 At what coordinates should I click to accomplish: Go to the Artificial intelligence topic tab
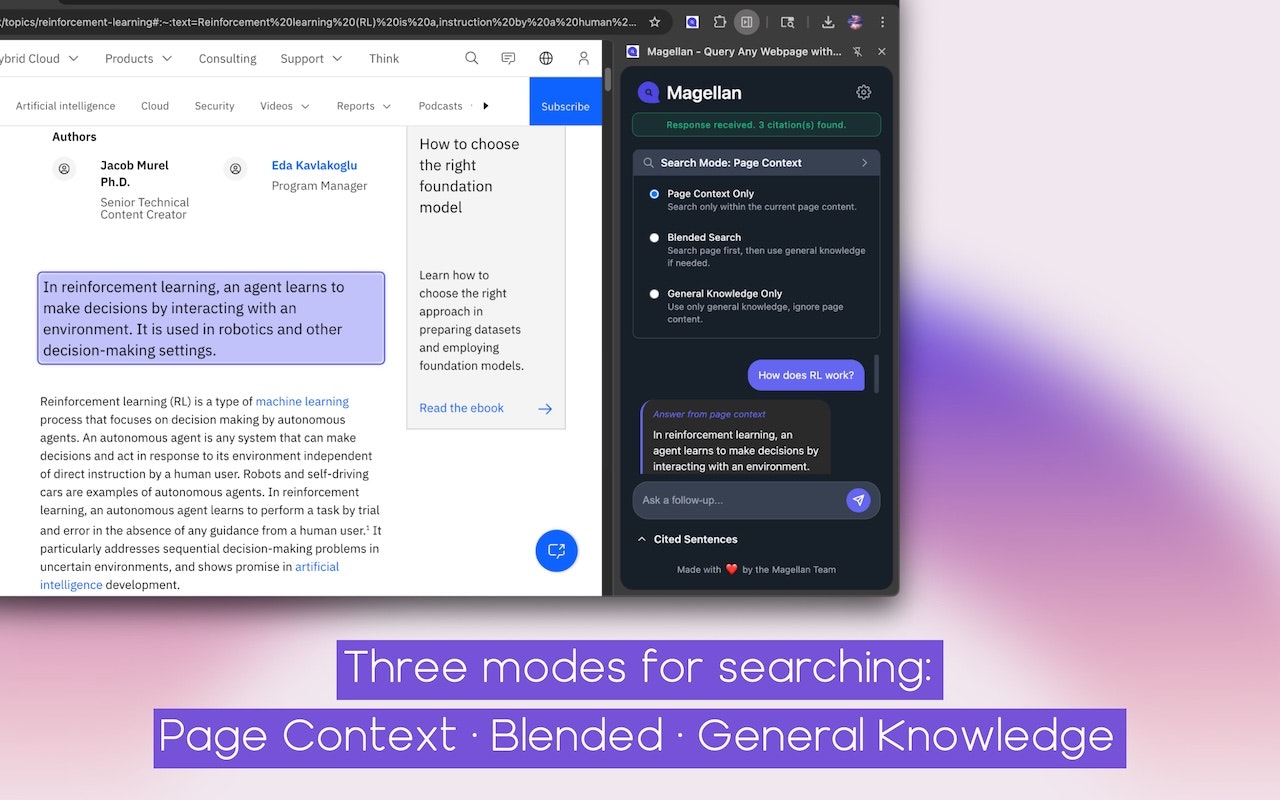(65, 106)
